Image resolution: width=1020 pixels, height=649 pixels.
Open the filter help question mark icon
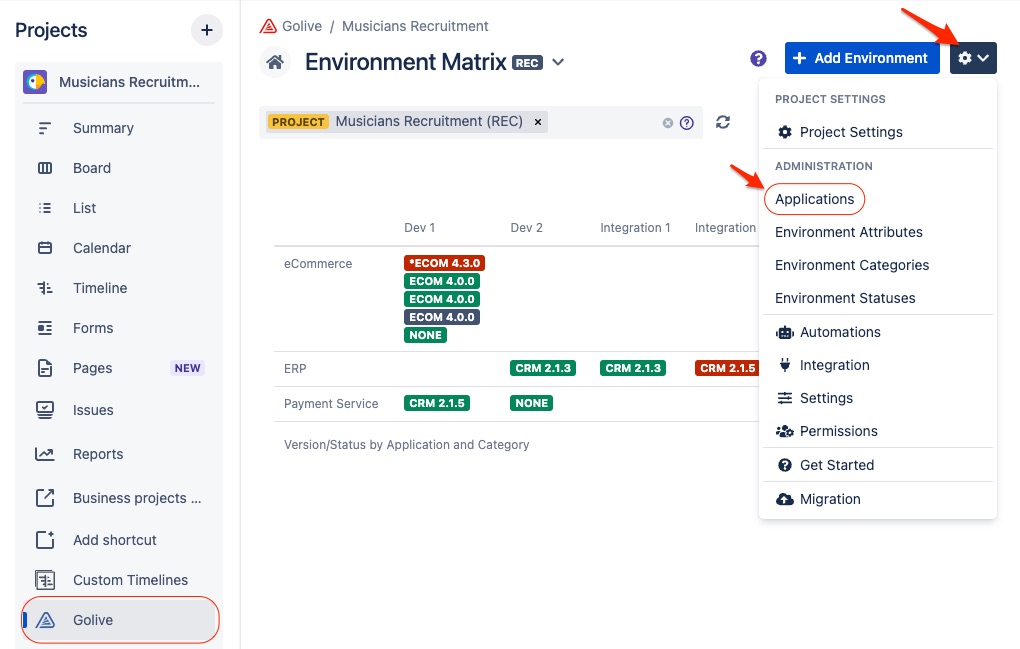(687, 123)
